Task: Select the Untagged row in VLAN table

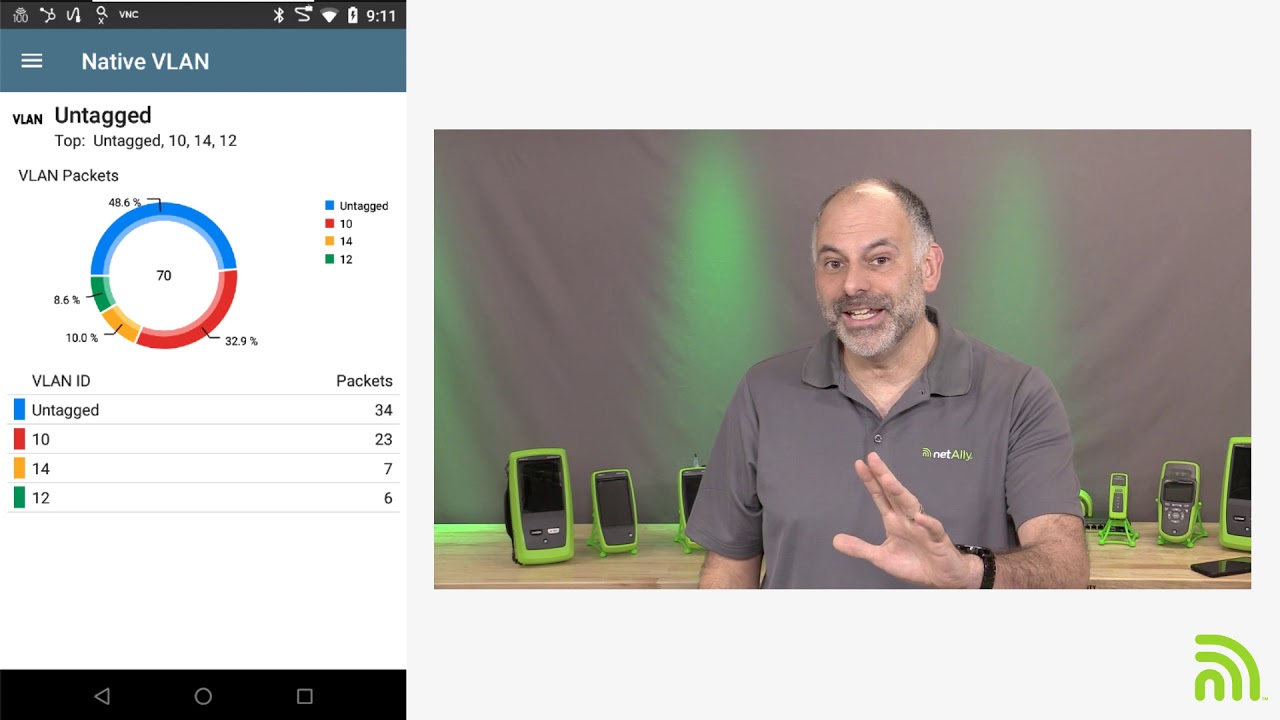Action: (x=203, y=410)
